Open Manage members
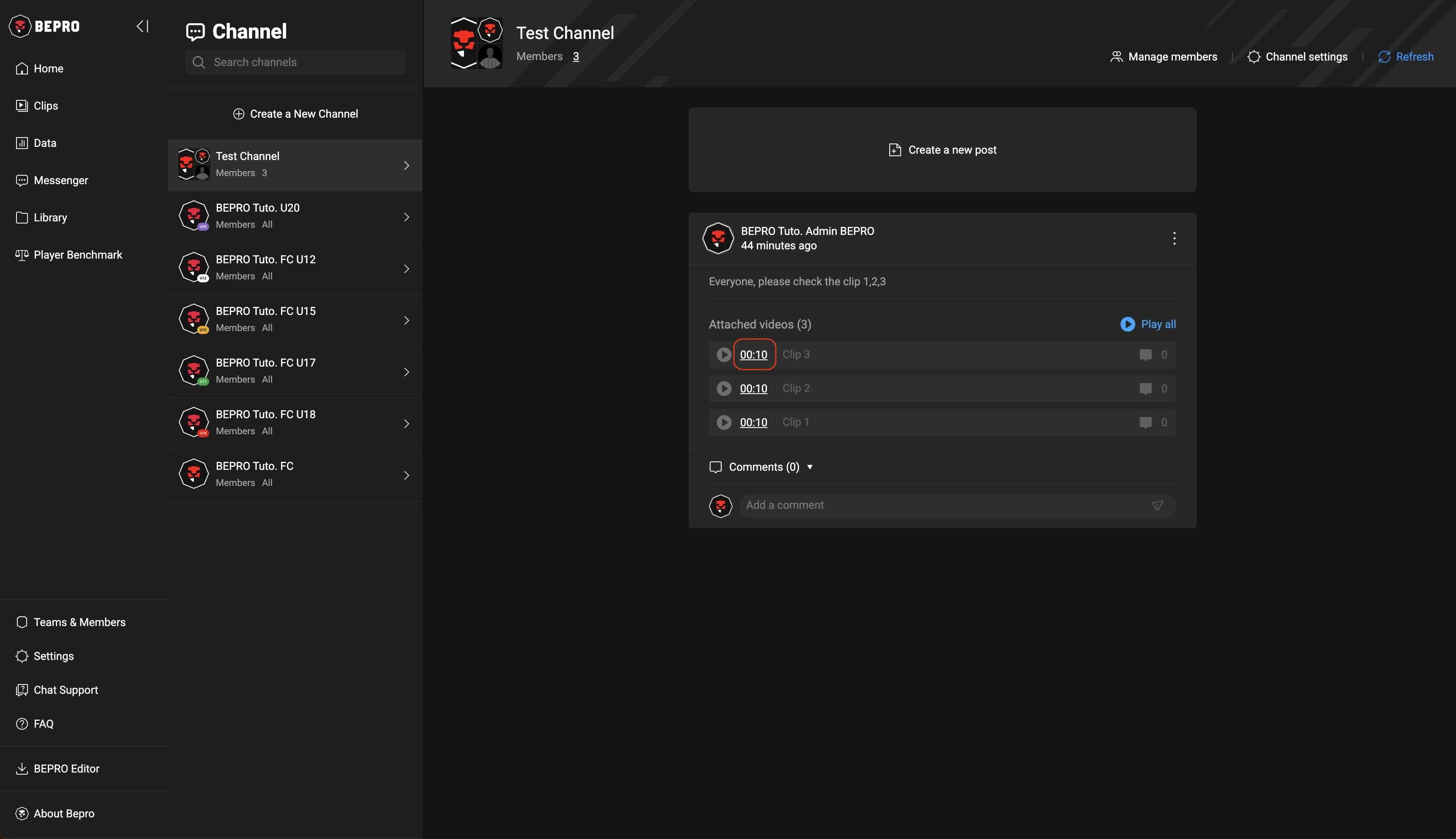 [x=1163, y=56]
